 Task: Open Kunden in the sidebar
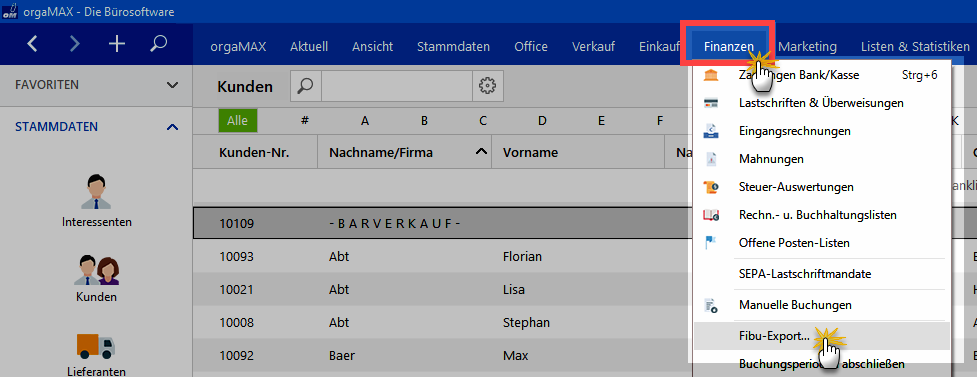coord(97,279)
